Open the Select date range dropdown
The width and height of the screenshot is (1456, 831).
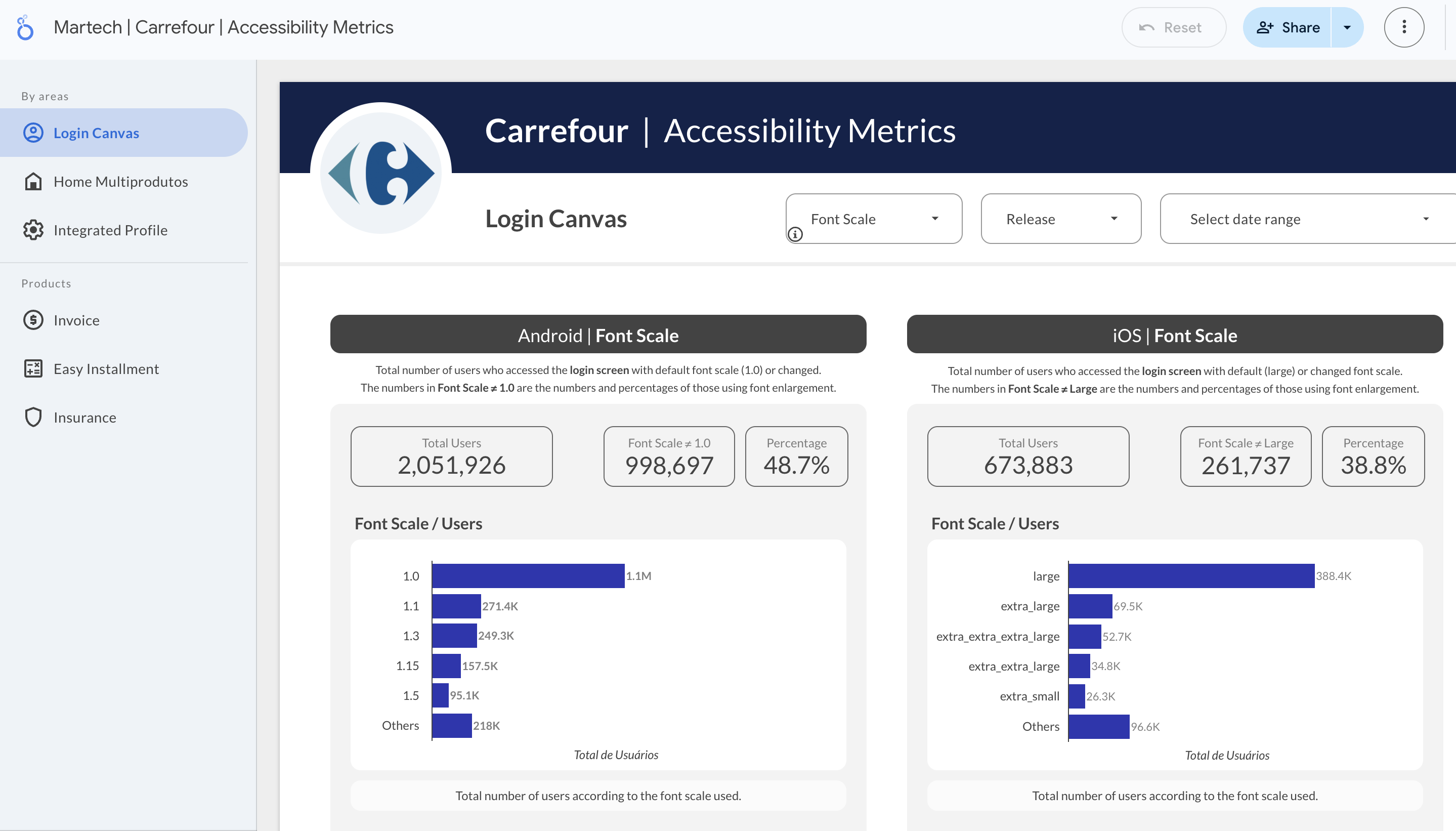pos(1308,219)
